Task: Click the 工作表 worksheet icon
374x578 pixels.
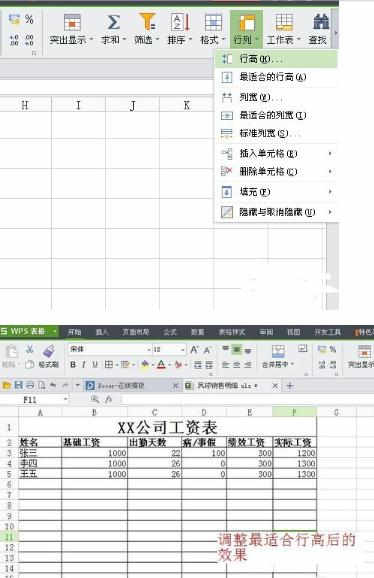Action: pos(284,22)
